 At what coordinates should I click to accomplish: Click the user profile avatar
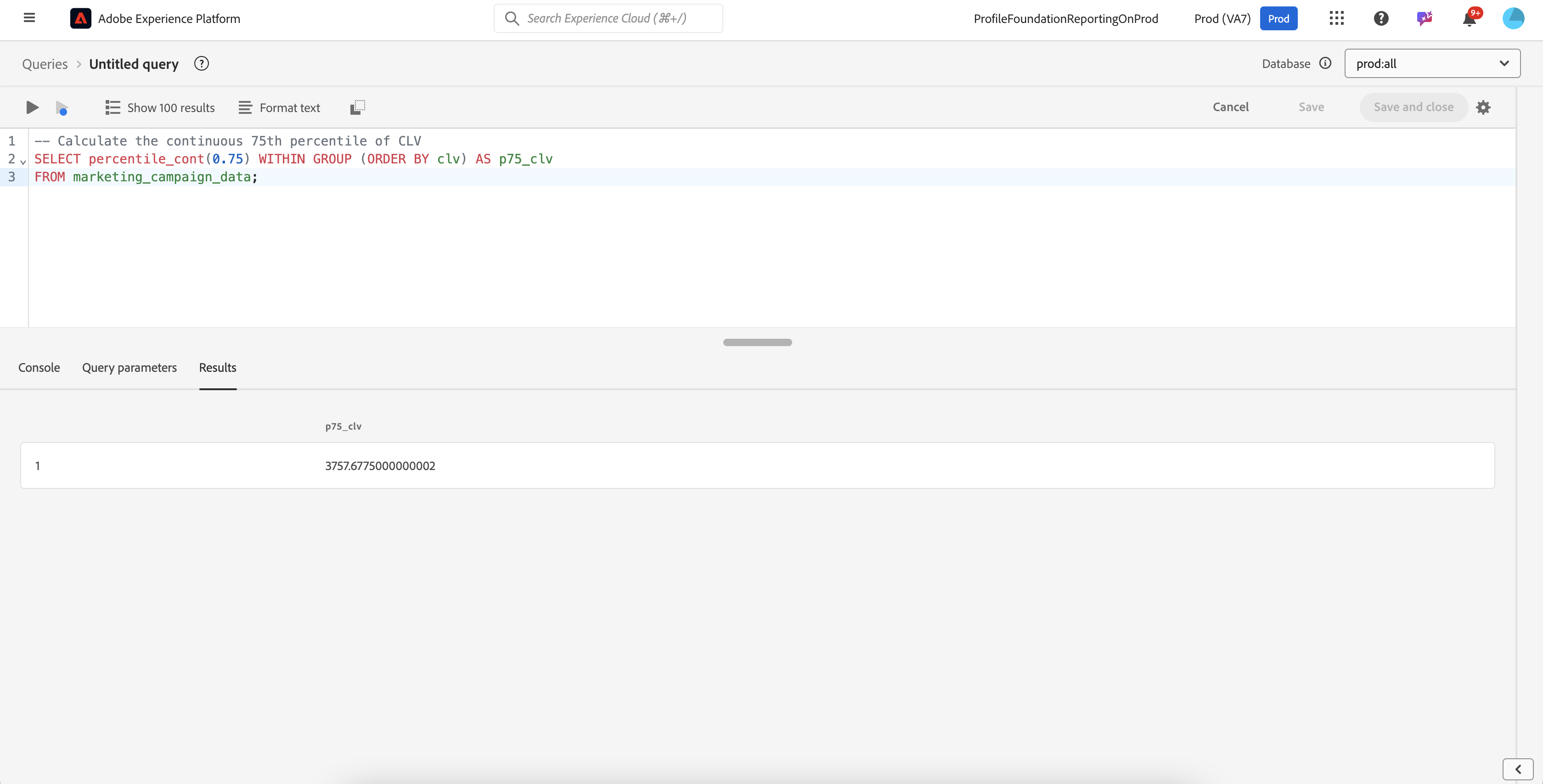pos(1513,18)
